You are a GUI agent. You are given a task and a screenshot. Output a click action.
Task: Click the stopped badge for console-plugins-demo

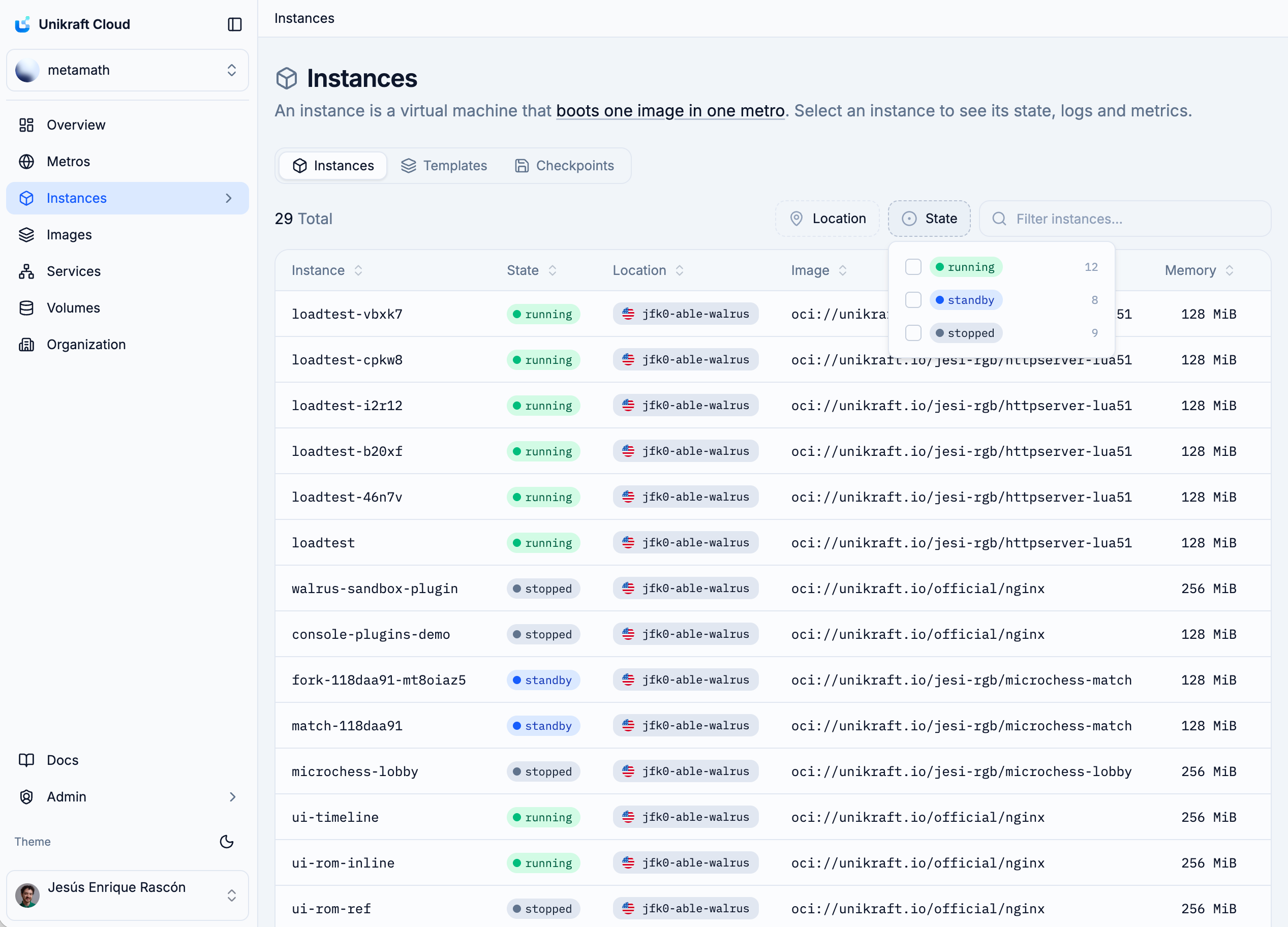tap(543, 635)
